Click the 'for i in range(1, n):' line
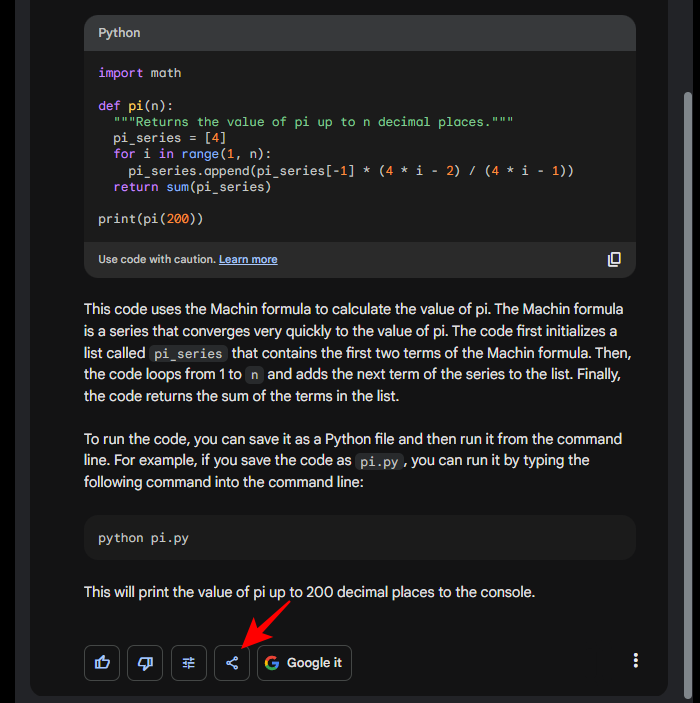Screen dimensions: 700x703 click(192, 154)
